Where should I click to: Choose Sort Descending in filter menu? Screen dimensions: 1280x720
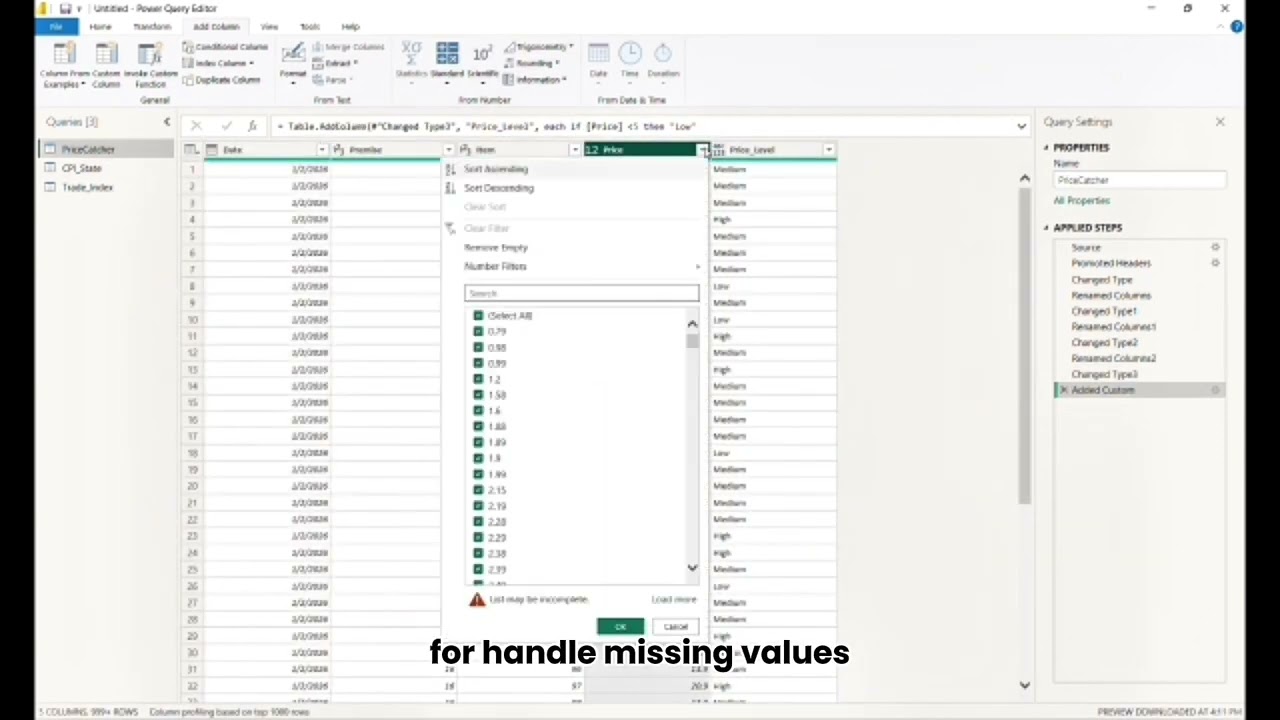click(499, 188)
